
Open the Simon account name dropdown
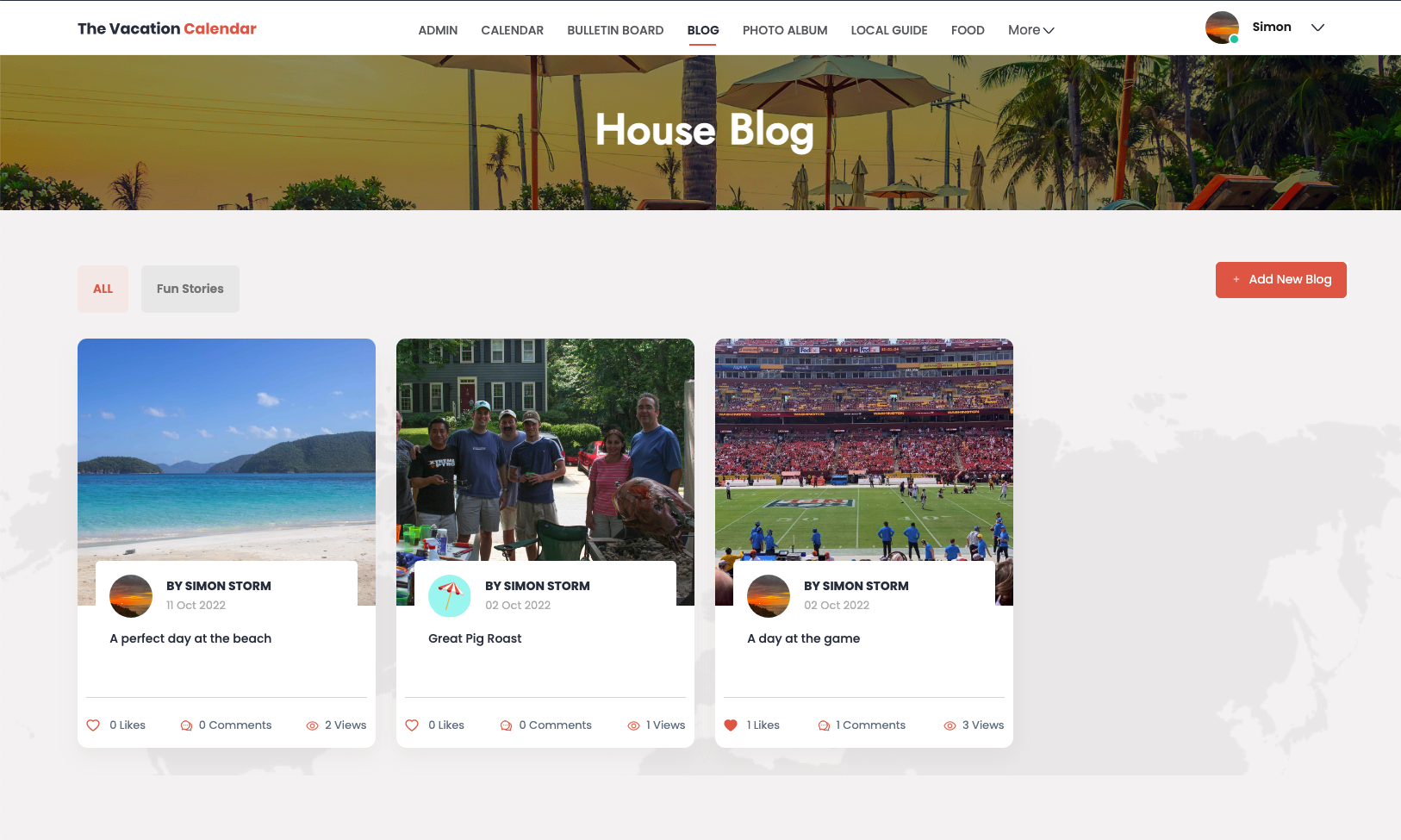point(1272,27)
